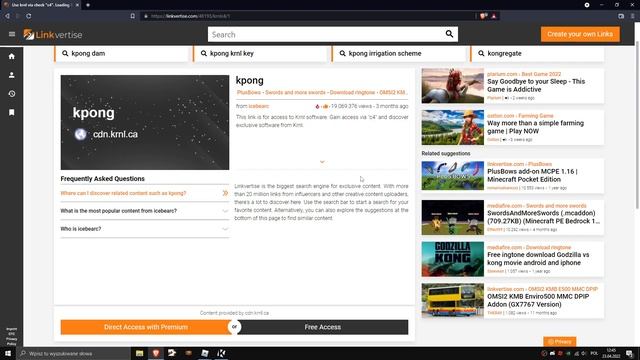Open Say Goodbye to your Sleep ad
The width and height of the screenshot is (640, 360).
pos(536,85)
